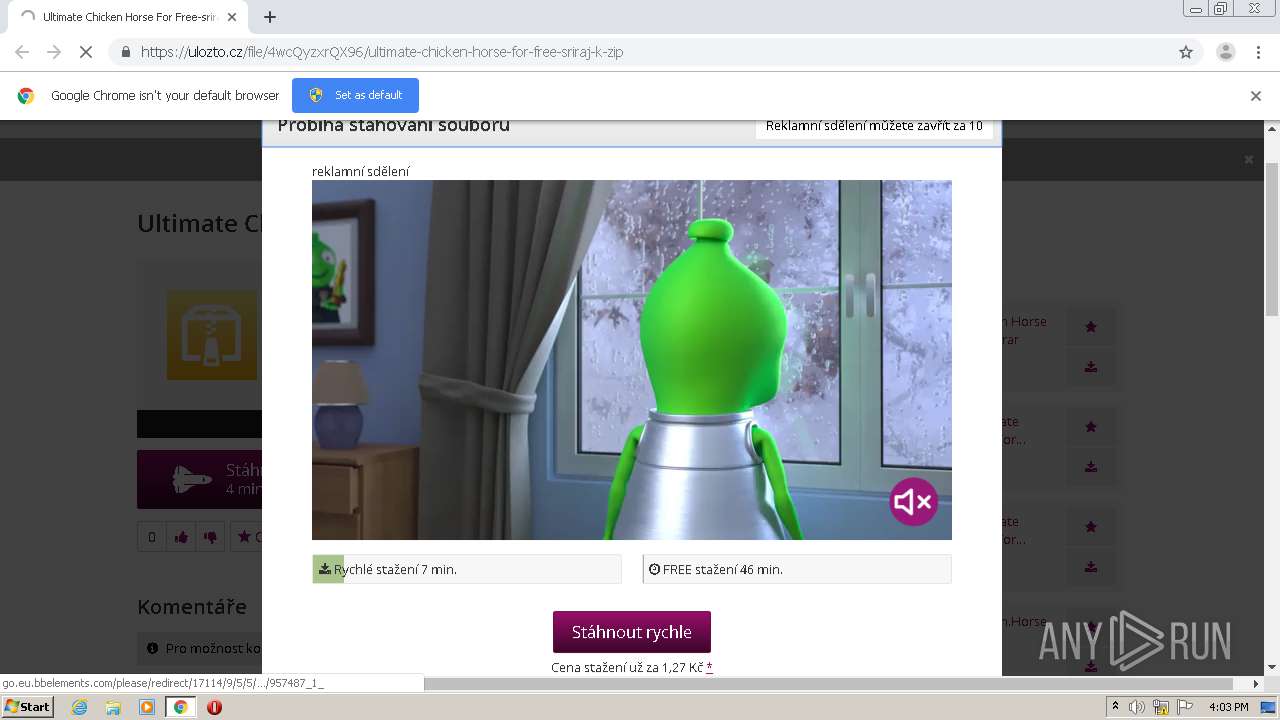Click the star favorite button below download

[x=246, y=537]
